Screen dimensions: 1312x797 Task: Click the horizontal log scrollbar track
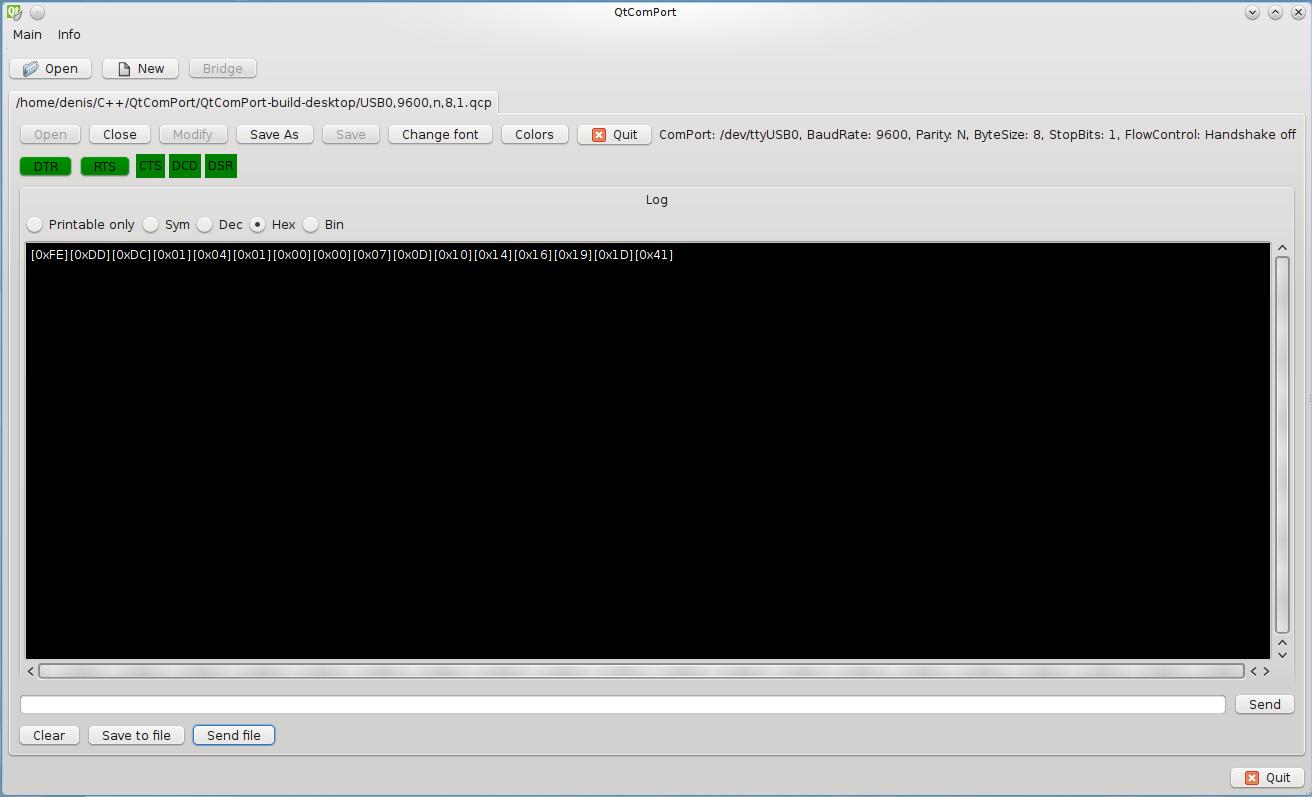click(x=641, y=671)
